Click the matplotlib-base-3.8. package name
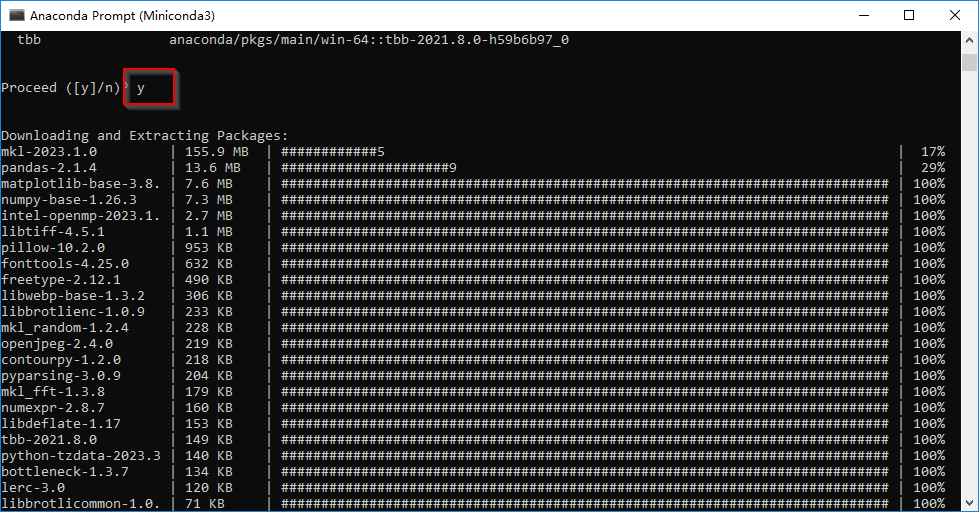 80,184
